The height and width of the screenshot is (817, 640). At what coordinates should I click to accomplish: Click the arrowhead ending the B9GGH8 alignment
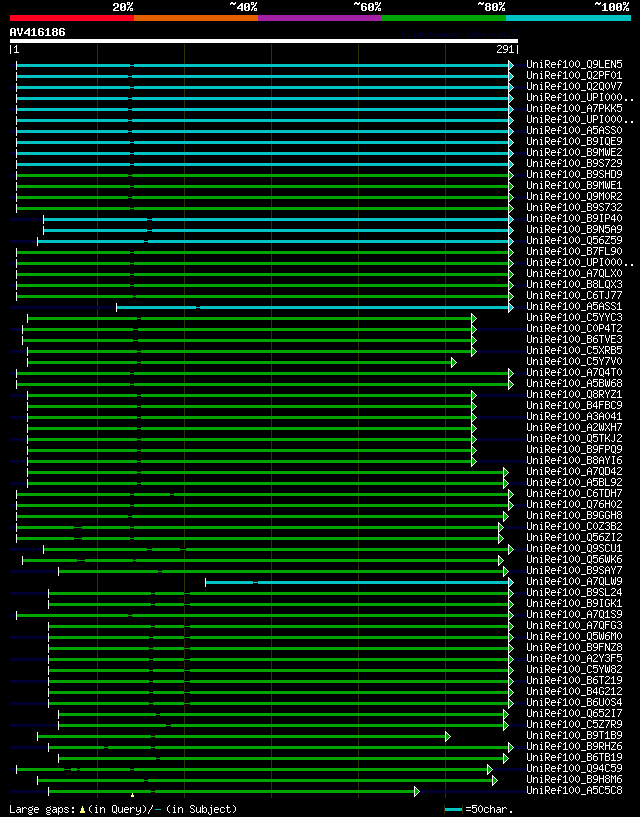coord(506,516)
